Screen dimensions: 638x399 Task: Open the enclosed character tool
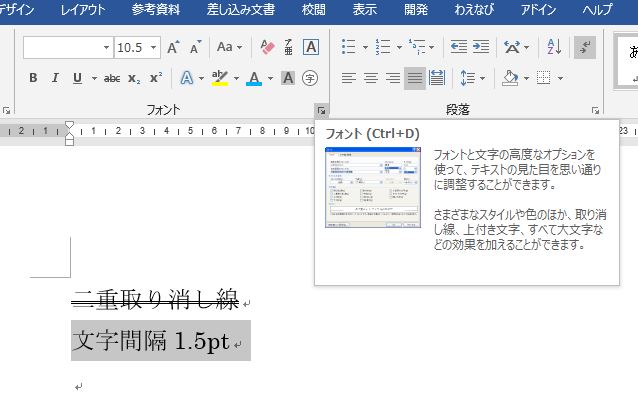(310, 78)
